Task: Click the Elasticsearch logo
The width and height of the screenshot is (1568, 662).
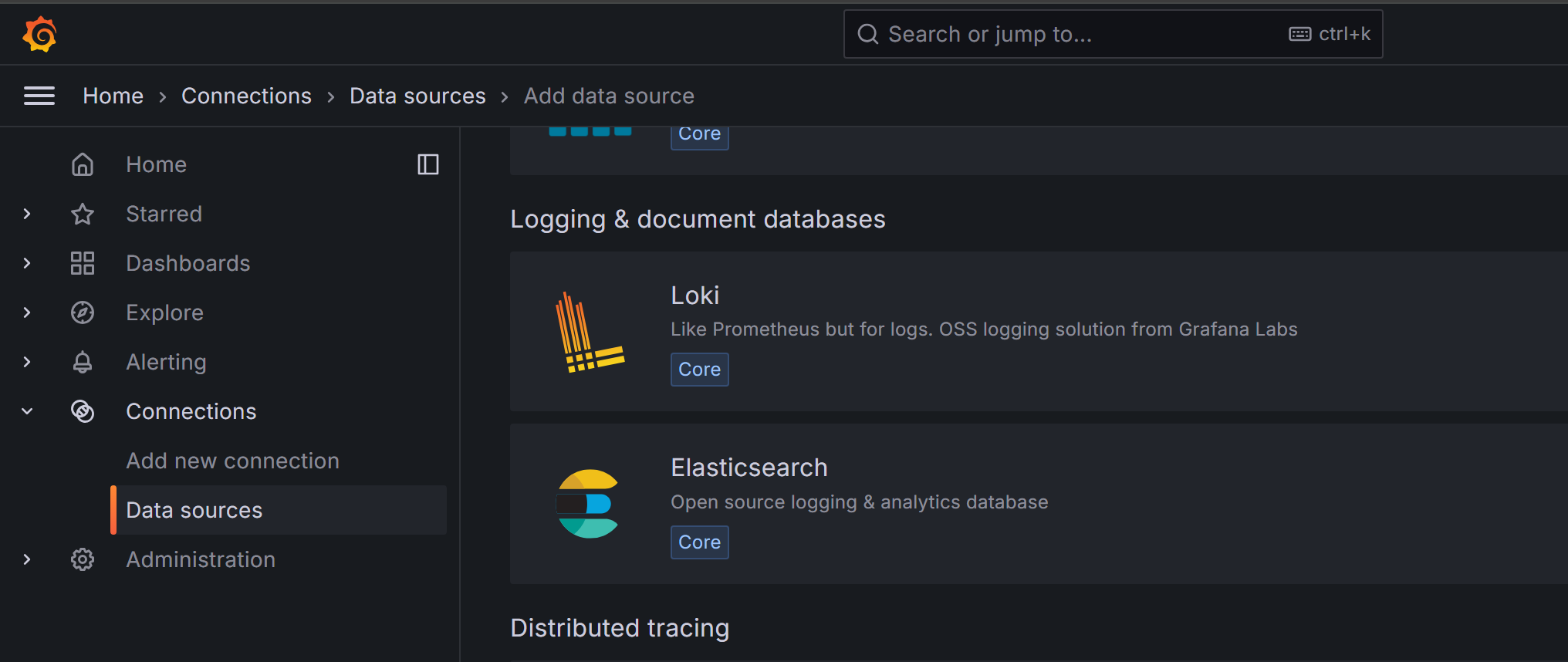Action: [588, 504]
